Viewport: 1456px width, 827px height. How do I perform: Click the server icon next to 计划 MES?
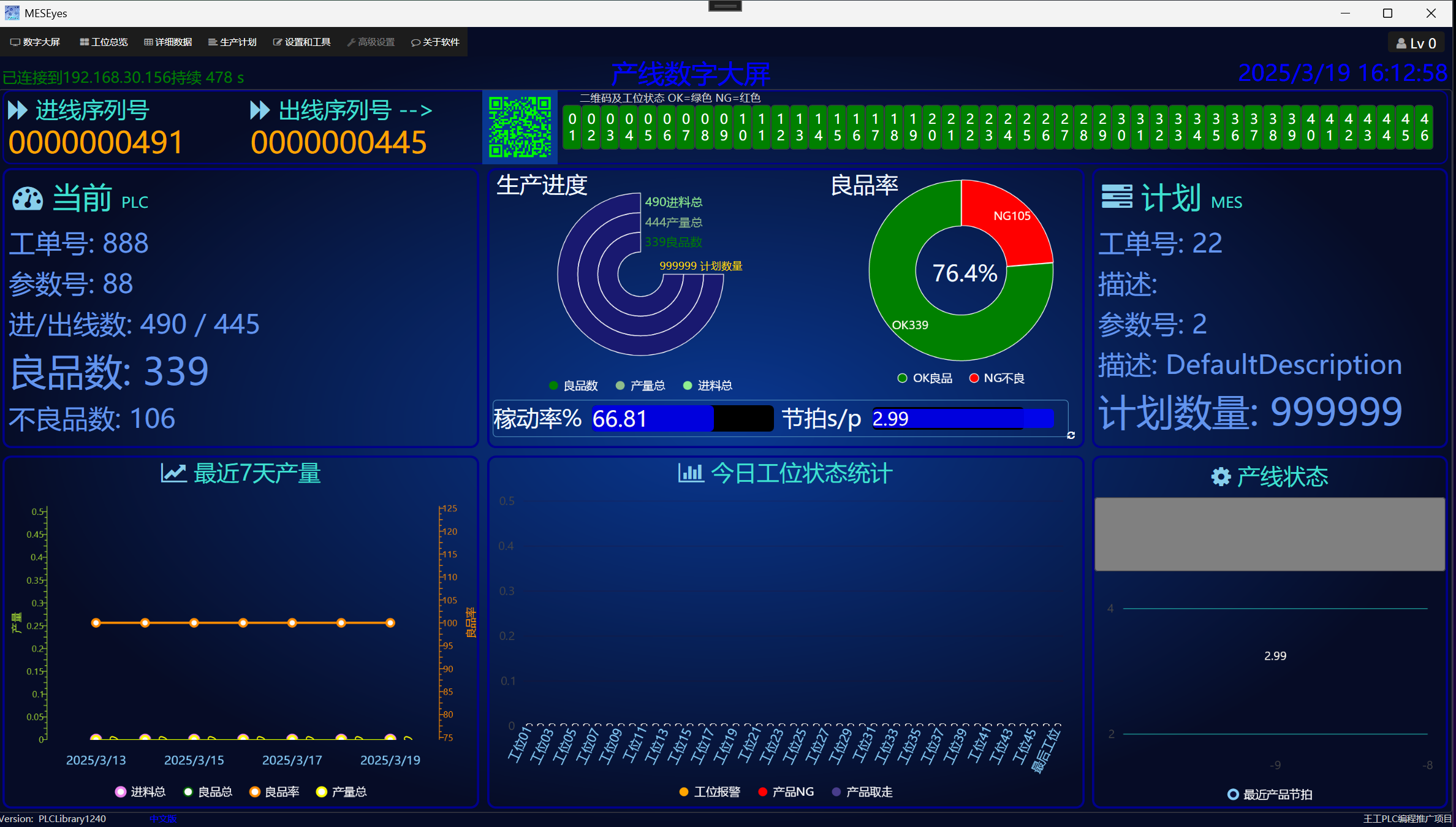click(1117, 197)
